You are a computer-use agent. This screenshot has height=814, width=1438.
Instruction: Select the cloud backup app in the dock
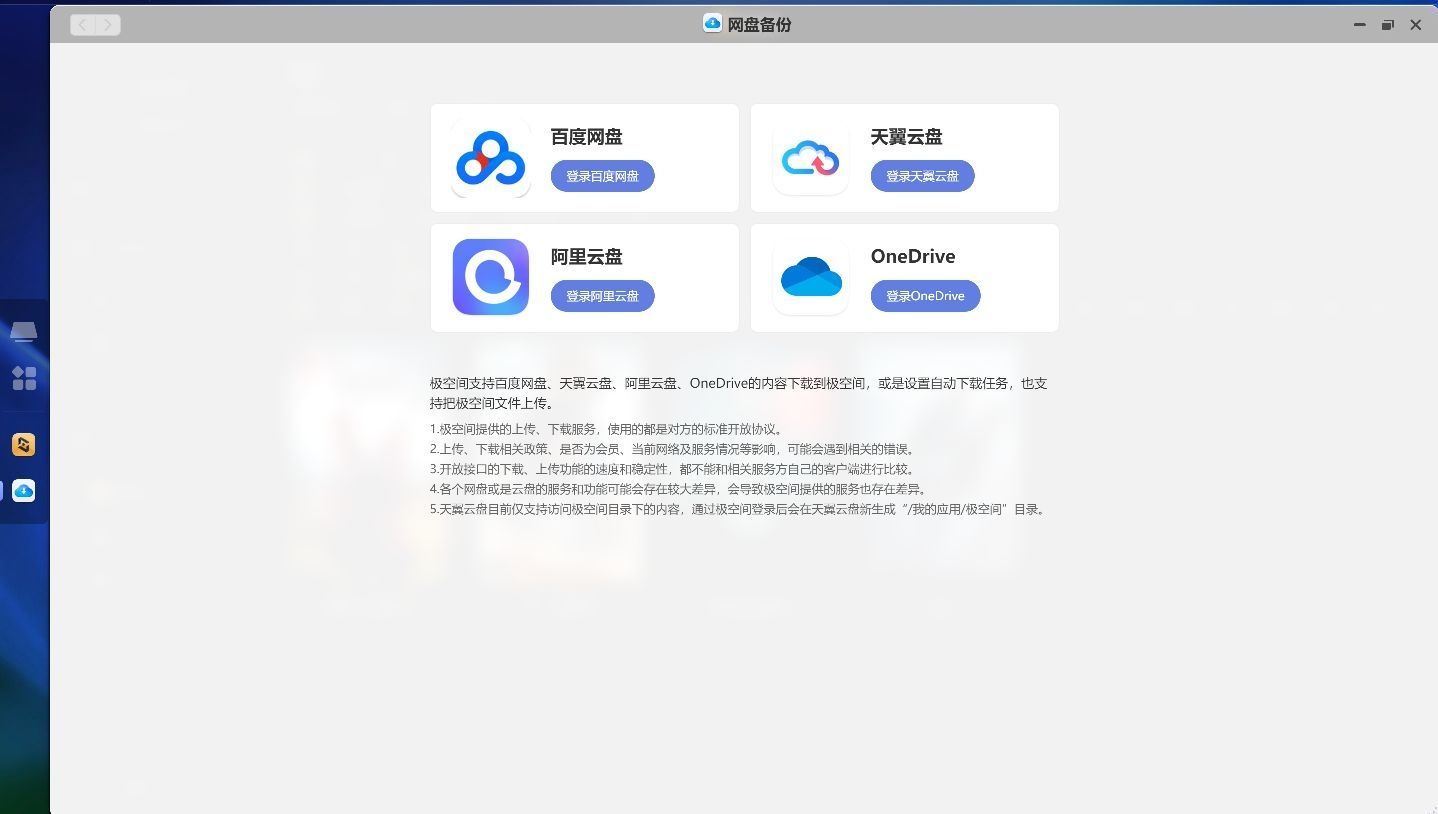tap(24, 491)
